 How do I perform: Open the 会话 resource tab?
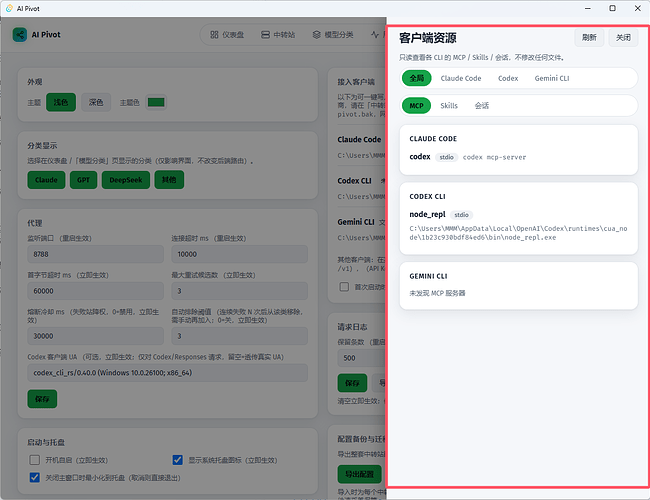tap(482, 105)
